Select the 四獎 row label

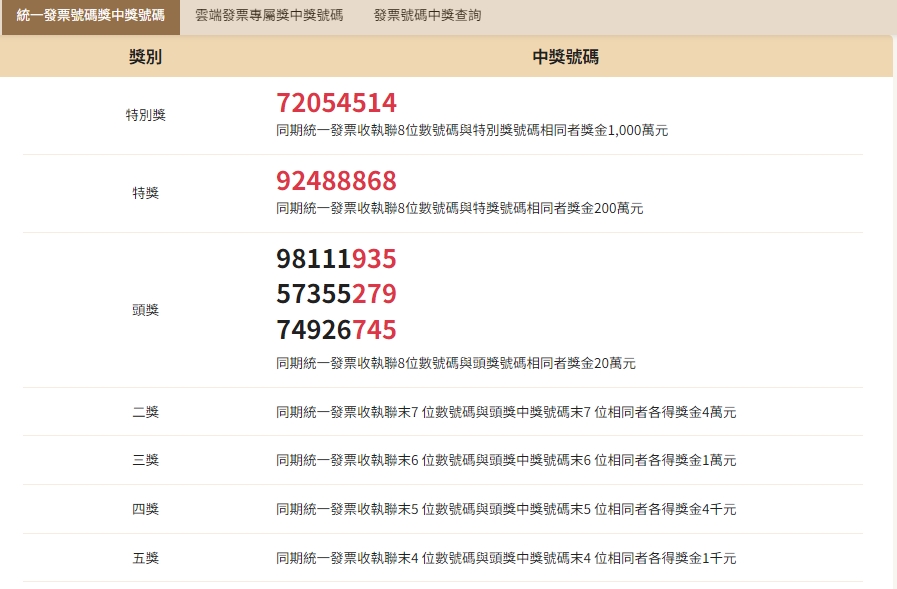(x=145, y=509)
